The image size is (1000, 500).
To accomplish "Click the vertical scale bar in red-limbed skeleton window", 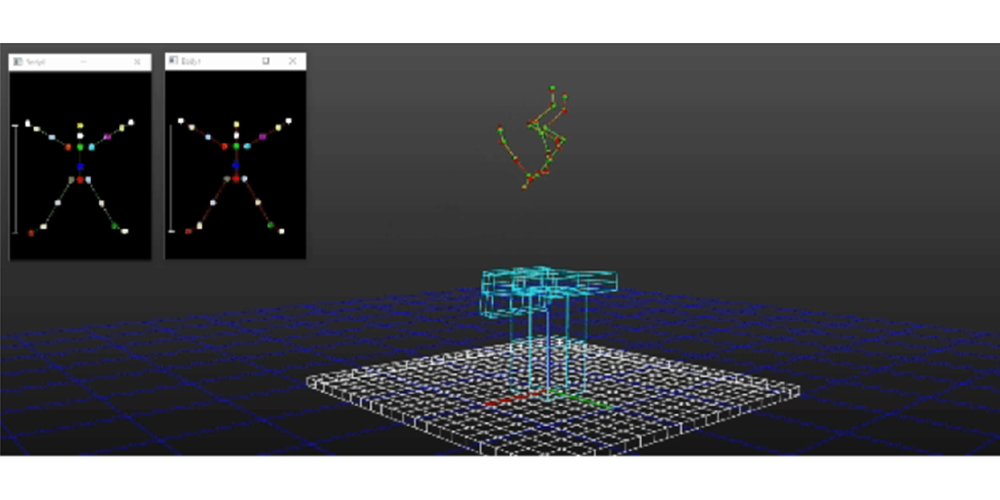I will [x=171, y=178].
